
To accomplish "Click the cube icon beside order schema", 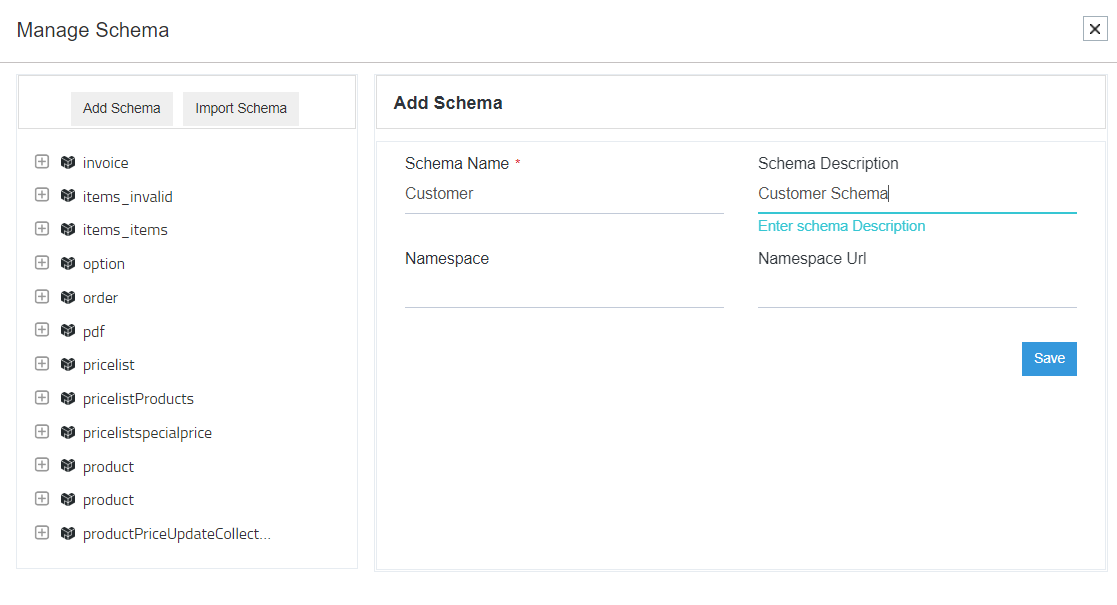I will click(68, 297).
